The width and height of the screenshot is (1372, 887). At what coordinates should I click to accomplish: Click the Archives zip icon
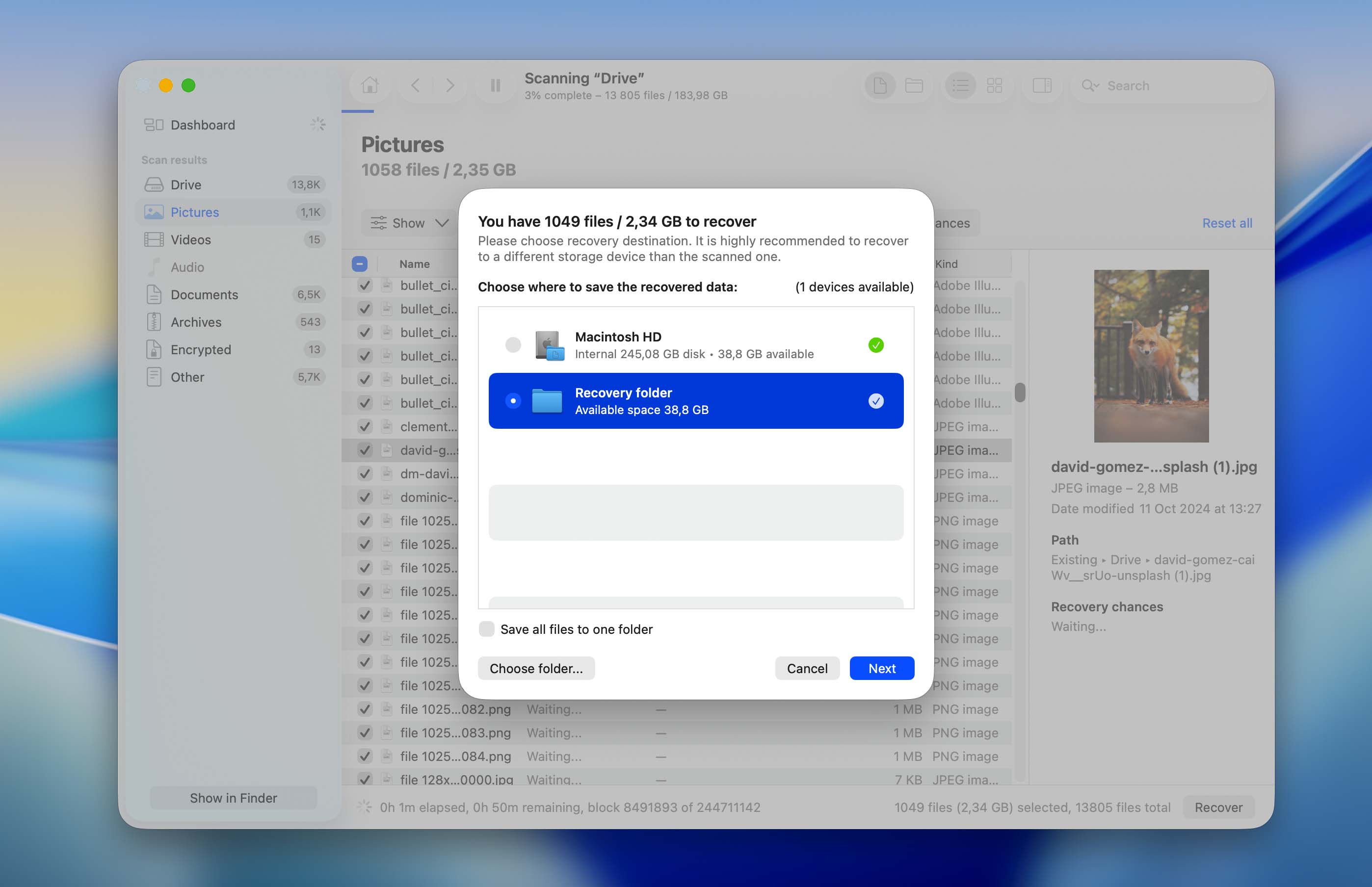click(154, 322)
